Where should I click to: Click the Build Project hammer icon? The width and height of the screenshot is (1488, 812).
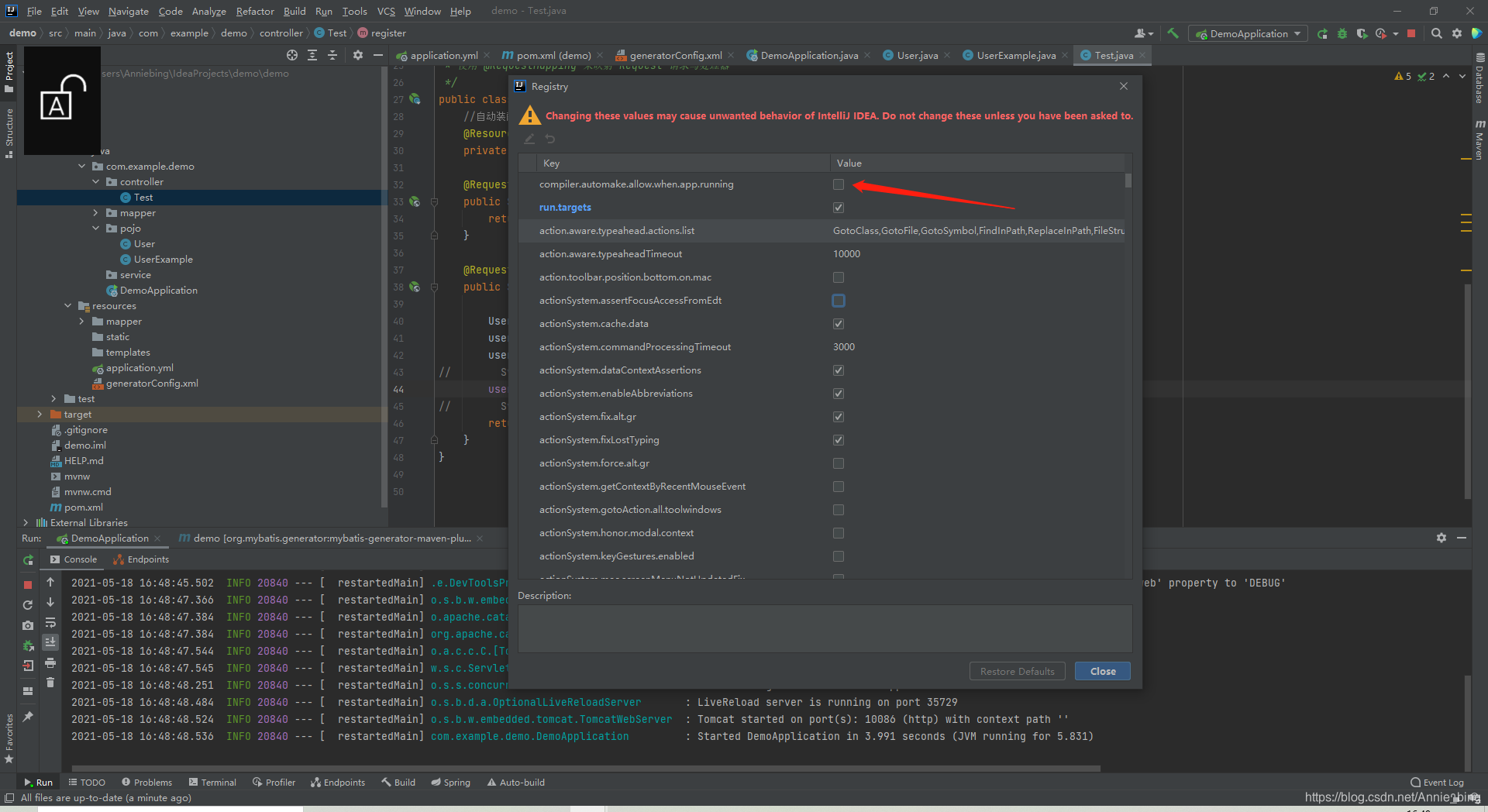[x=1173, y=33]
